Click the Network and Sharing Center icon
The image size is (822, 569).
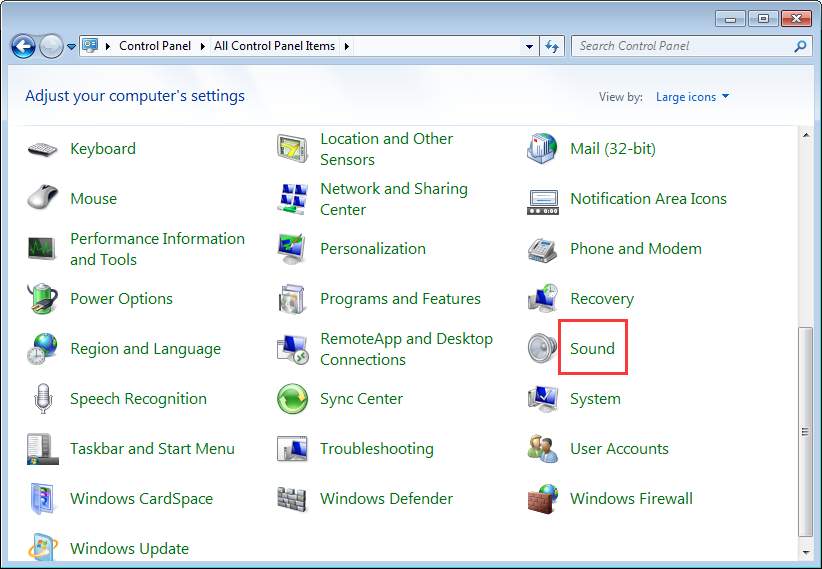click(292, 199)
